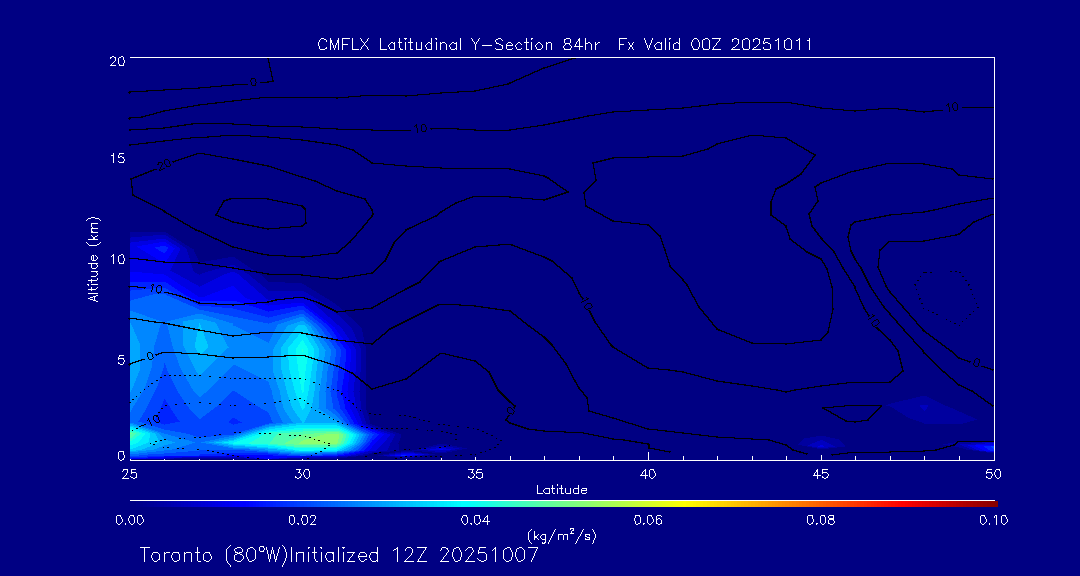This screenshot has height=576, width=1080.
Task: Click color scale value '0.06'
Action: tap(648, 520)
